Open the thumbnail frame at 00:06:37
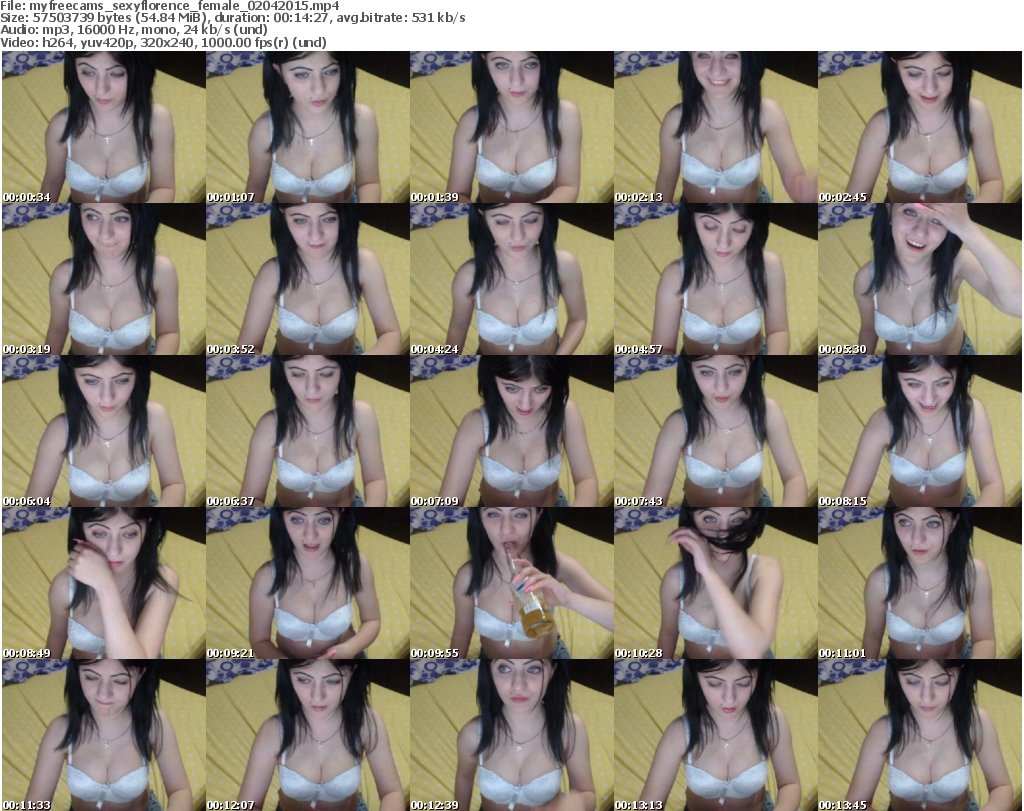 308,432
